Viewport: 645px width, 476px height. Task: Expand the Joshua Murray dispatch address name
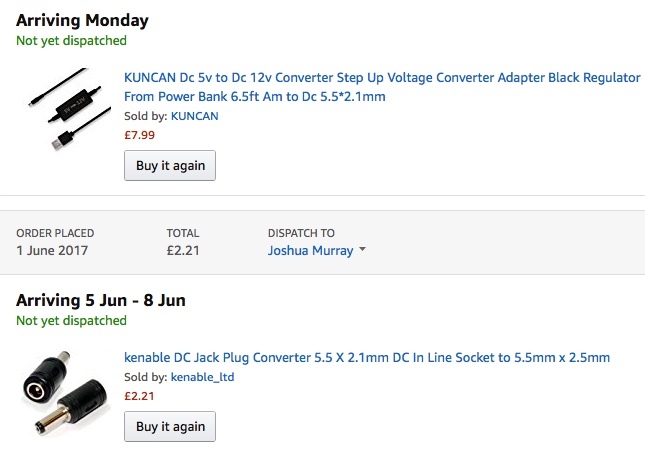click(310, 251)
